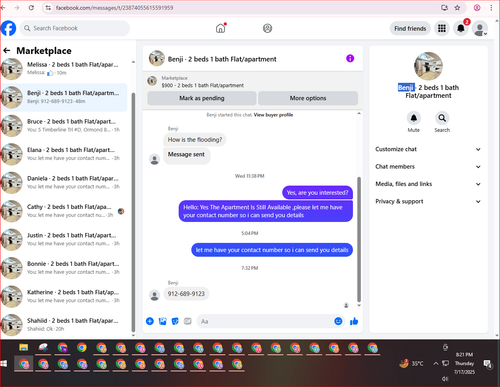The image size is (500, 387).
Task: Expand Customize chat section
Action: (x=428, y=149)
